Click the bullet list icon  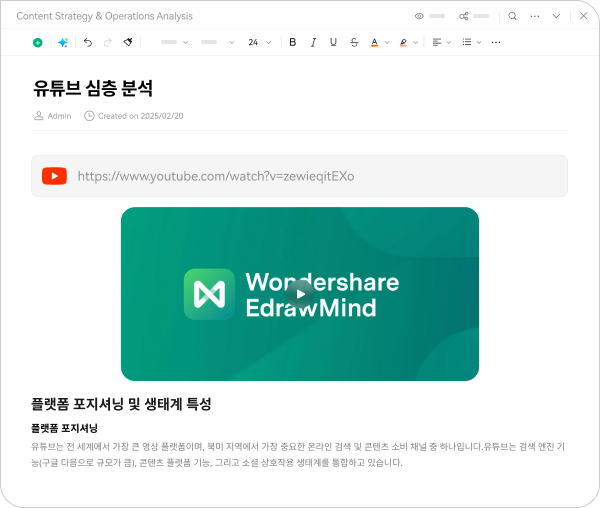click(x=466, y=42)
